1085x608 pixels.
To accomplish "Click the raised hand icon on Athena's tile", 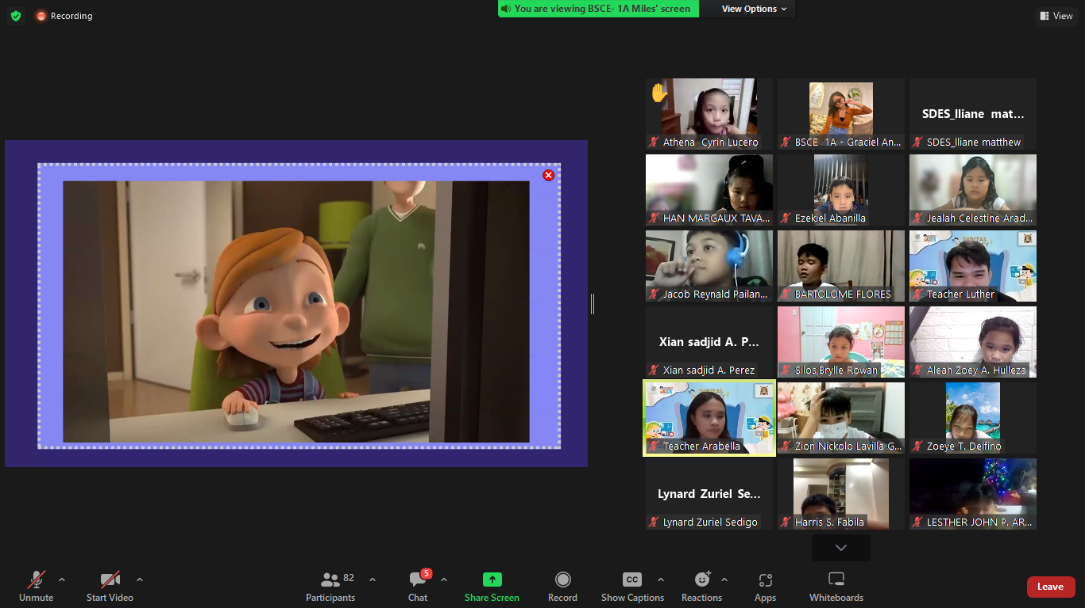I will [x=659, y=92].
